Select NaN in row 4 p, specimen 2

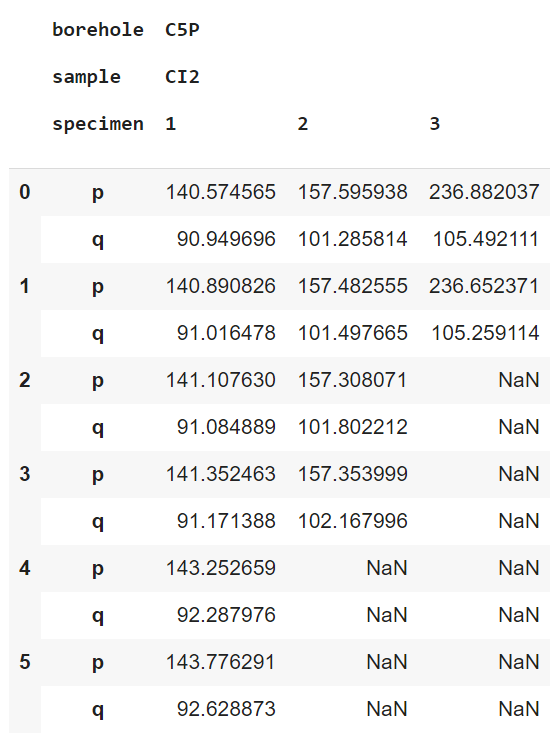(x=387, y=568)
